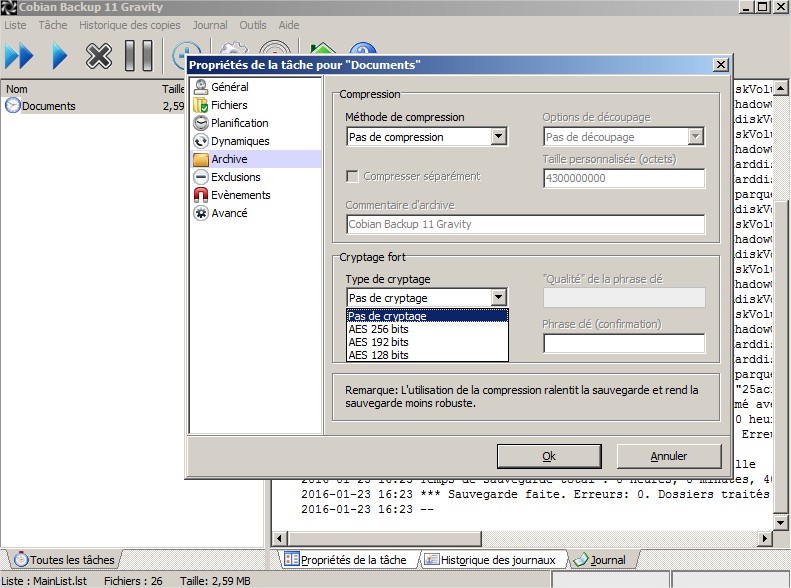Viewport: 791px width, 588px height.
Task: Click the Qualité de la phrase clé bar
Action: pos(624,298)
